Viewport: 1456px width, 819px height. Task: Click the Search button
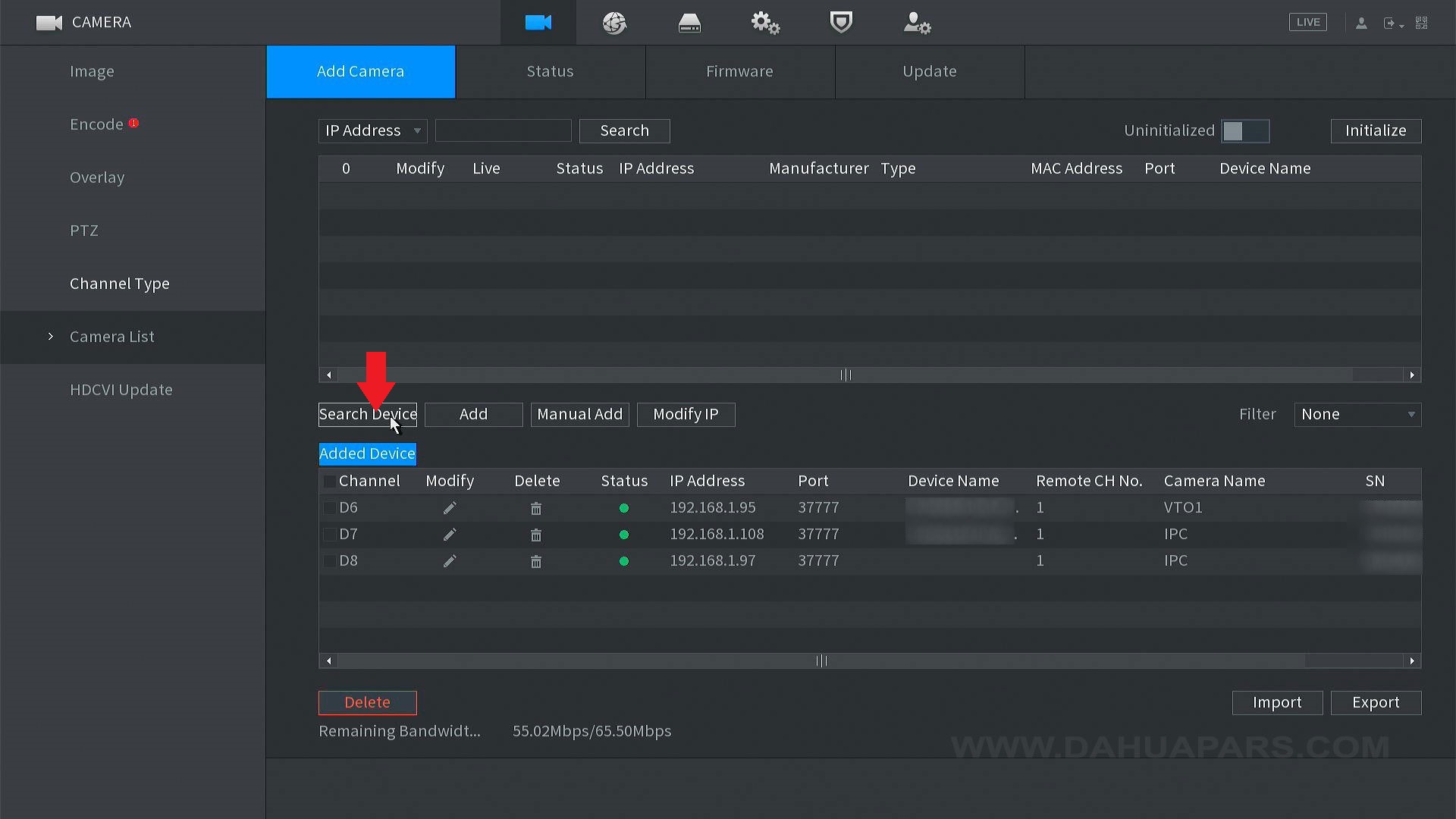624,130
